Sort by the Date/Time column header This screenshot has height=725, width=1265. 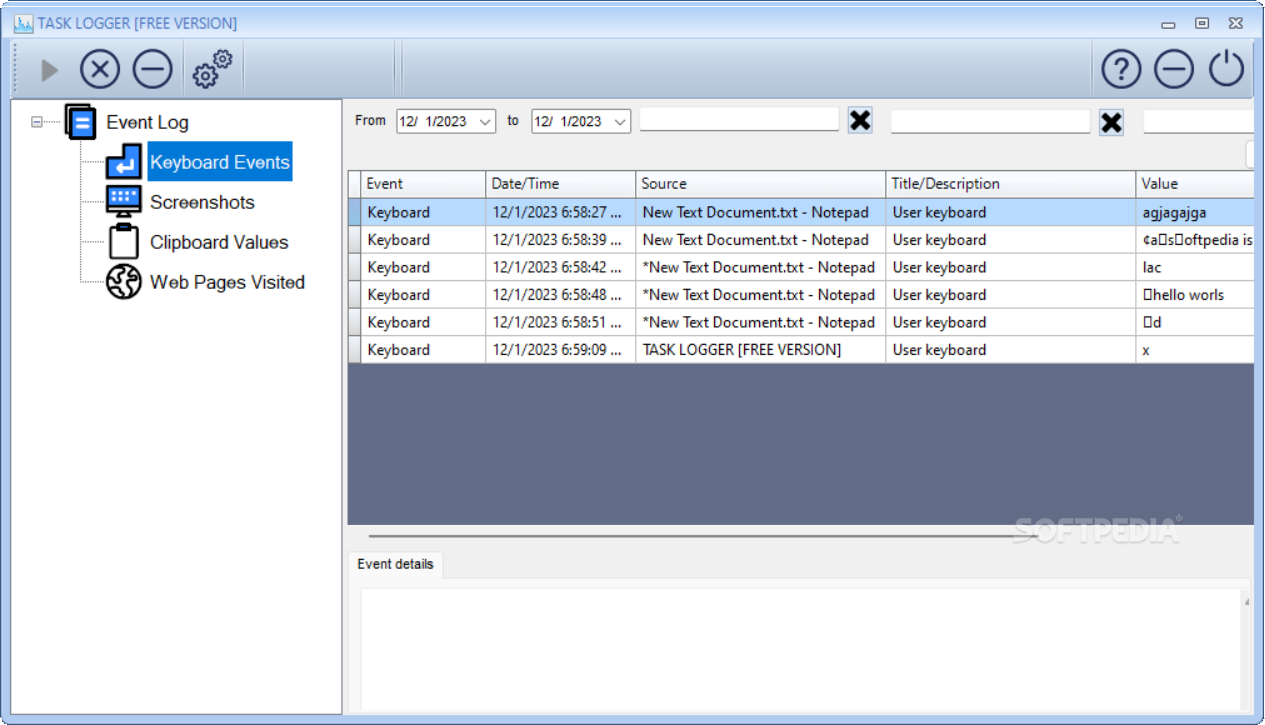coord(561,184)
